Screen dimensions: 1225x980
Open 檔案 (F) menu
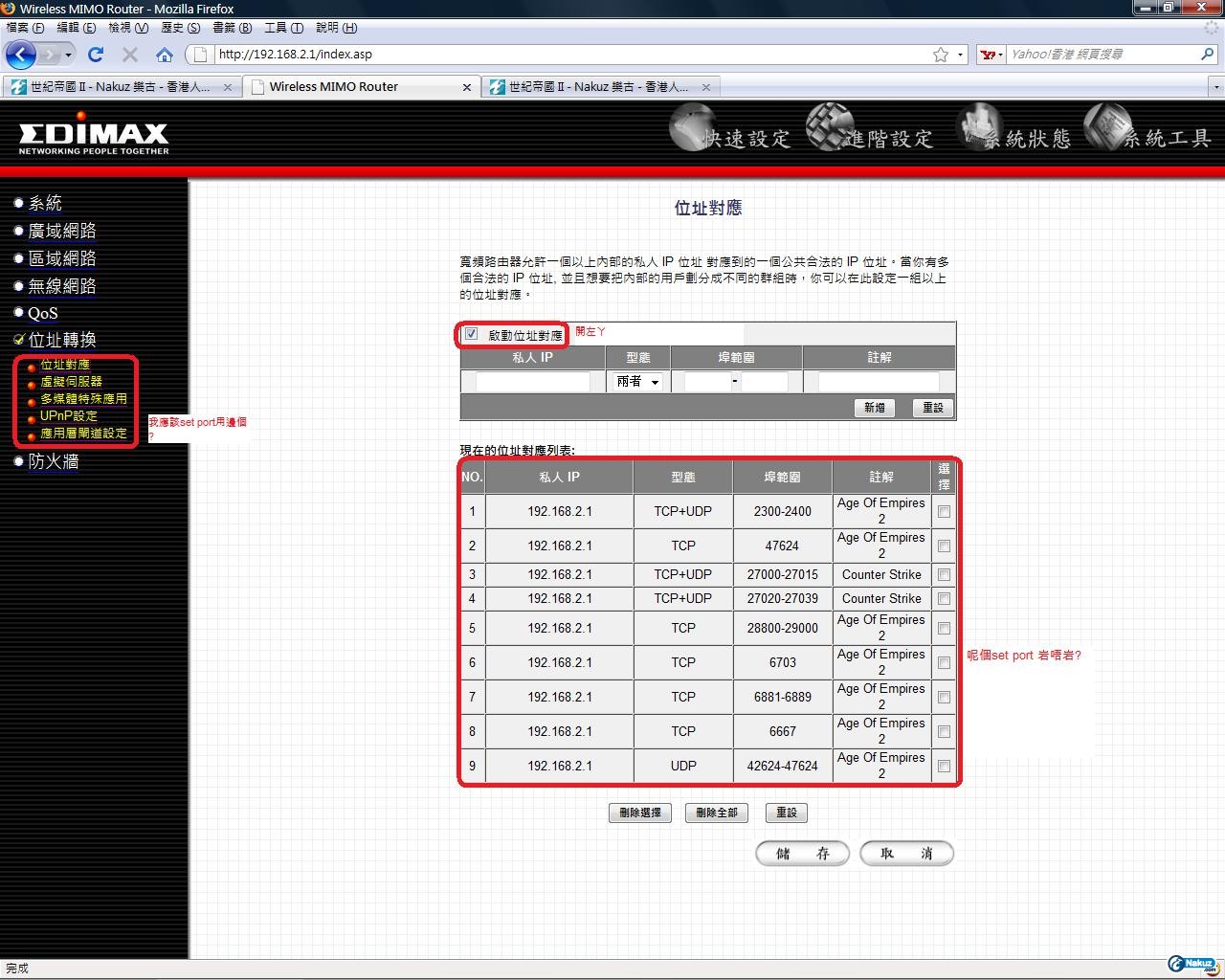pos(24,28)
